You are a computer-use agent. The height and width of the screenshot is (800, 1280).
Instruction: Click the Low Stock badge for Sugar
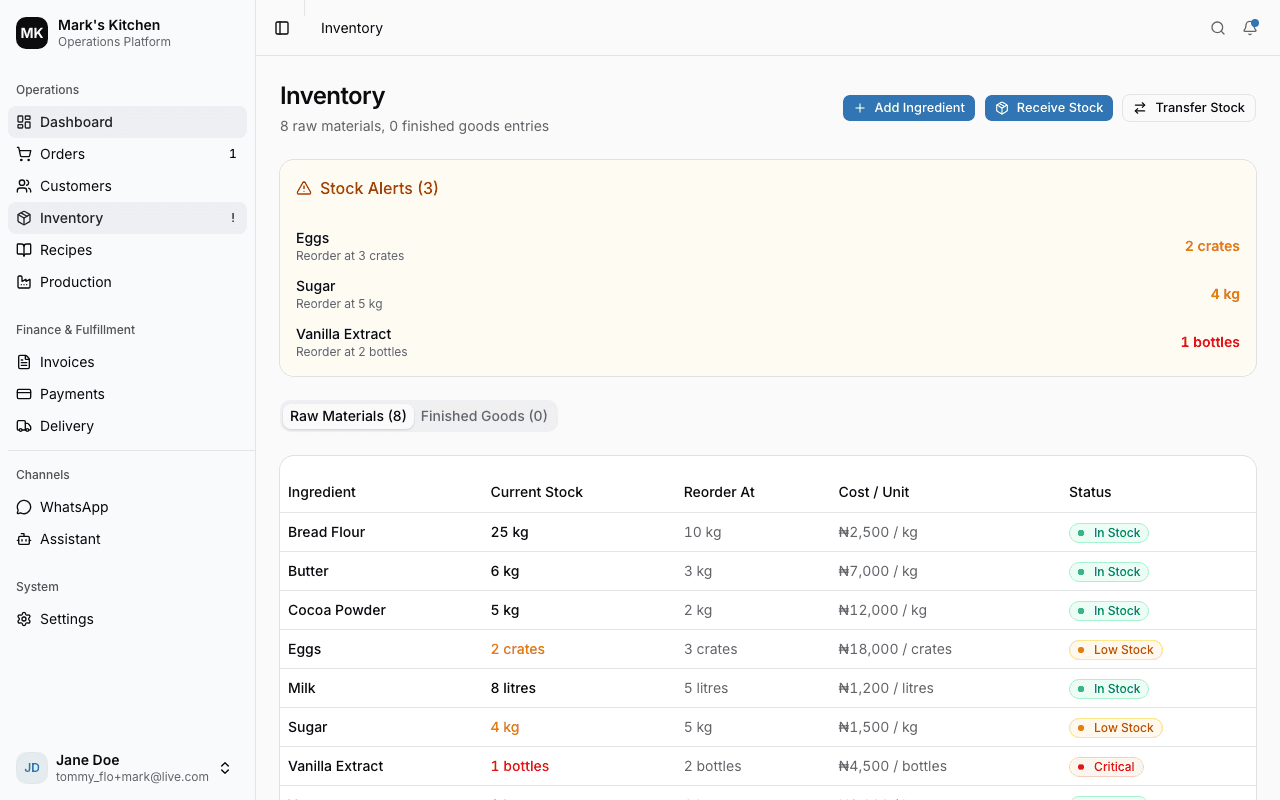tap(1115, 727)
